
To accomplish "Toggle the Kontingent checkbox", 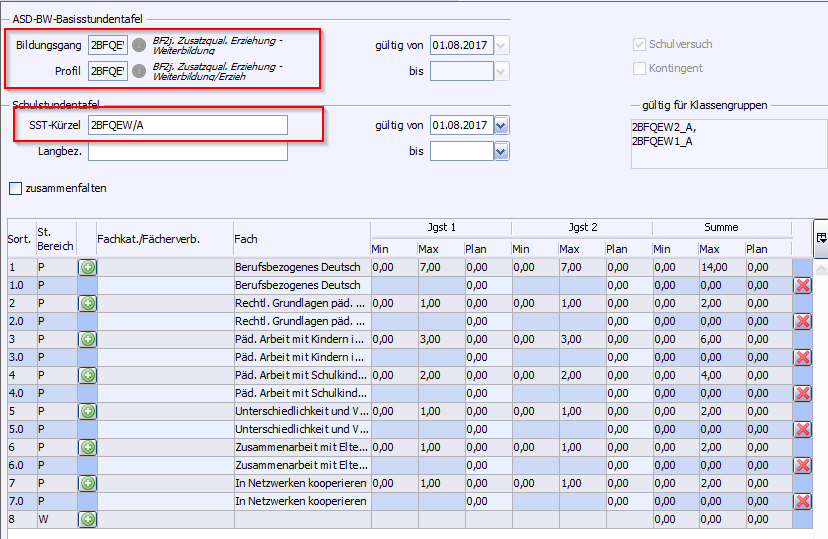I will [640, 68].
